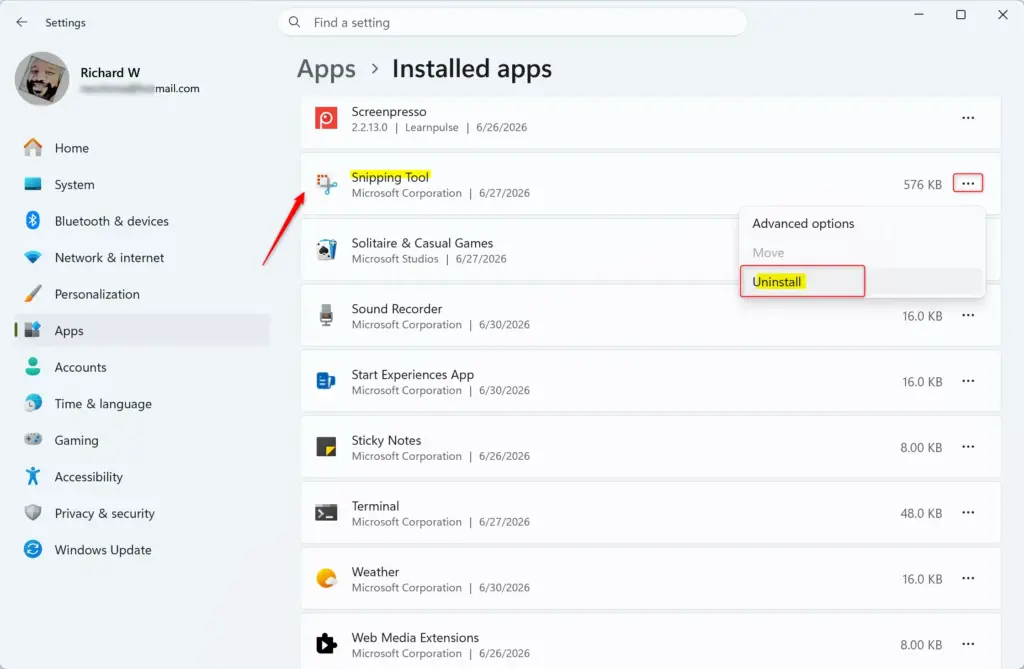Click the Solitaire & Casual Games icon

327,250
